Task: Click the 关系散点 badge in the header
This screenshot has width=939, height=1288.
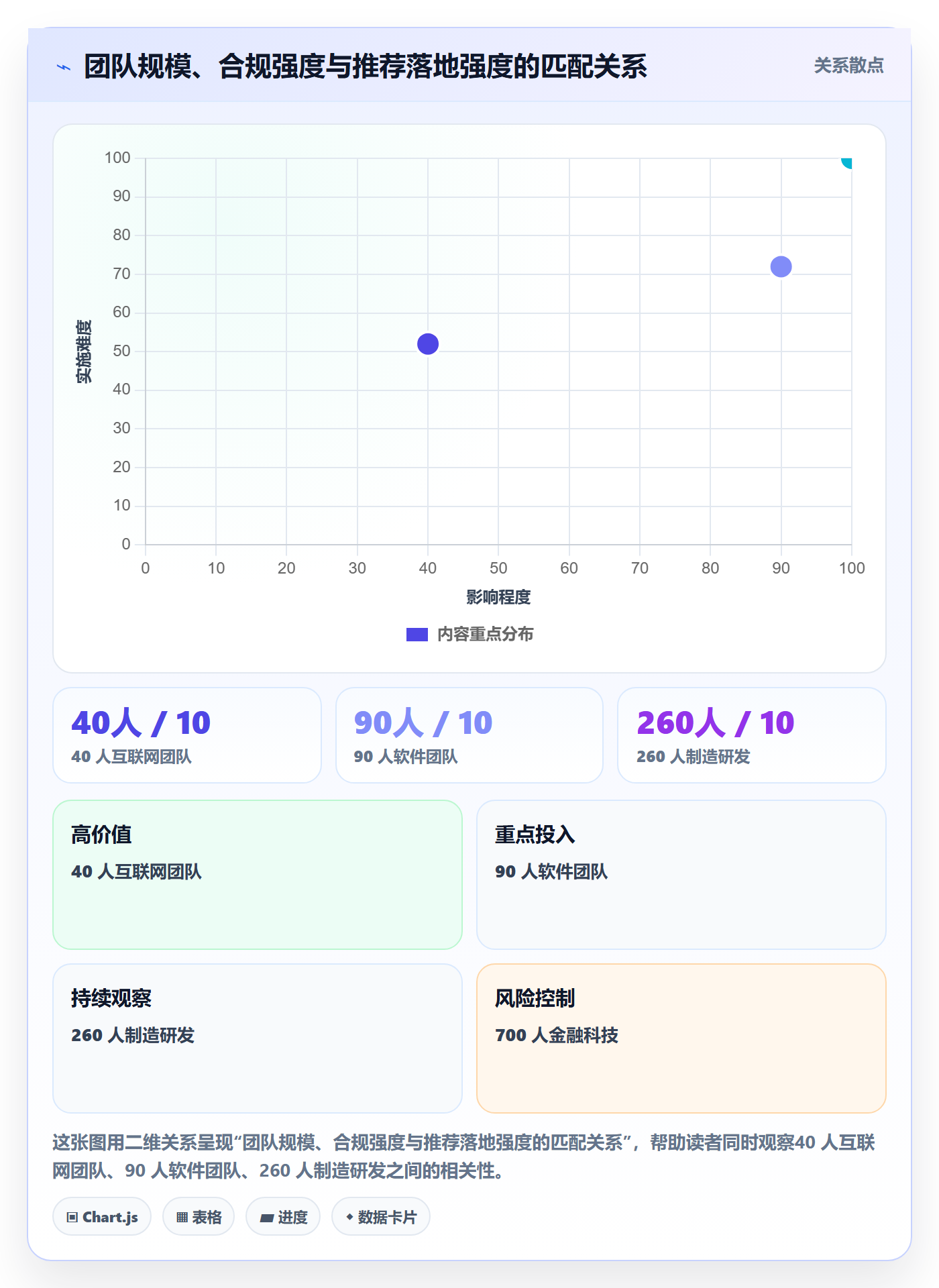Action: coord(848,66)
